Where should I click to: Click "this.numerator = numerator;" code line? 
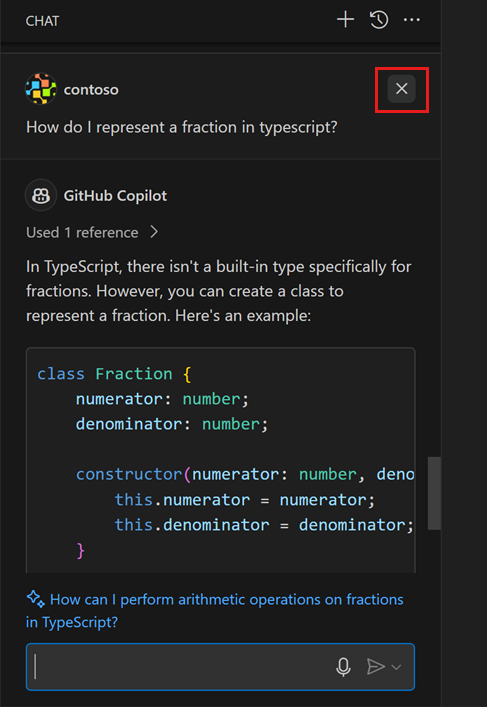click(x=244, y=500)
